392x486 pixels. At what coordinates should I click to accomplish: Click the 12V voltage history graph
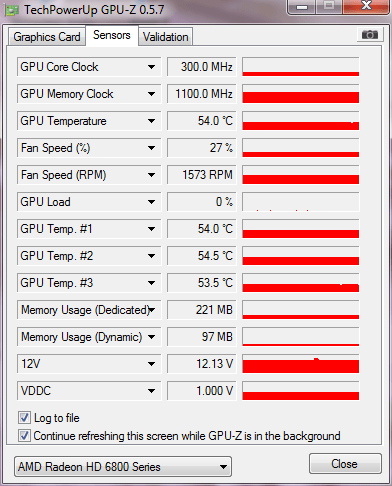(301, 364)
